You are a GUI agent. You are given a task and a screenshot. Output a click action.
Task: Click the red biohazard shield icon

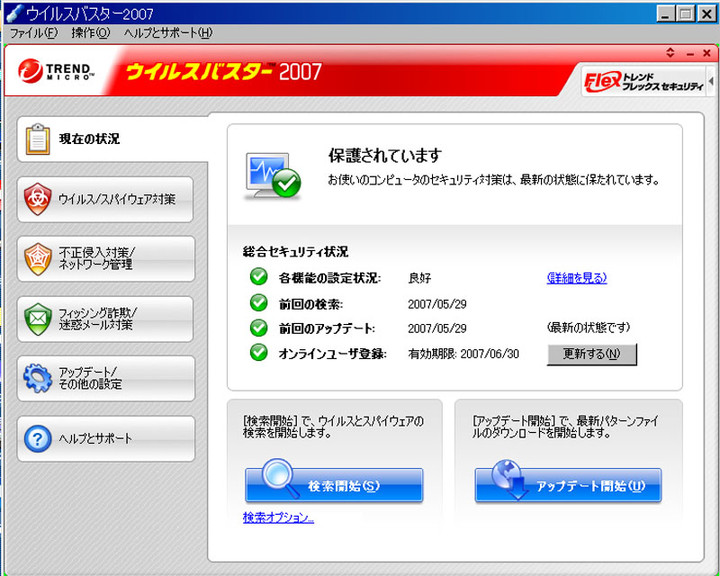(x=38, y=199)
